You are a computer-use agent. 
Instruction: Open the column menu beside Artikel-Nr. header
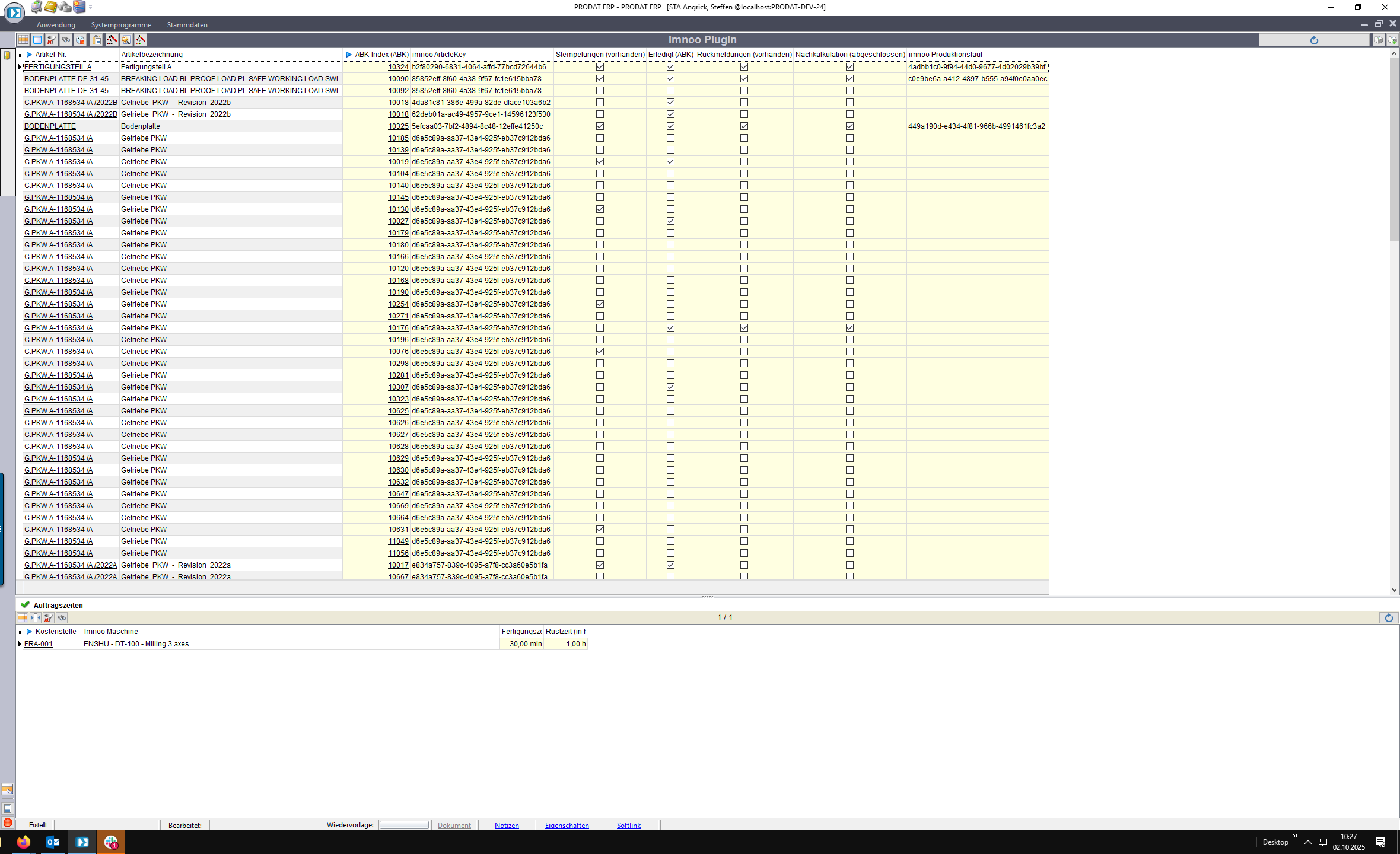tap(20, 55)
